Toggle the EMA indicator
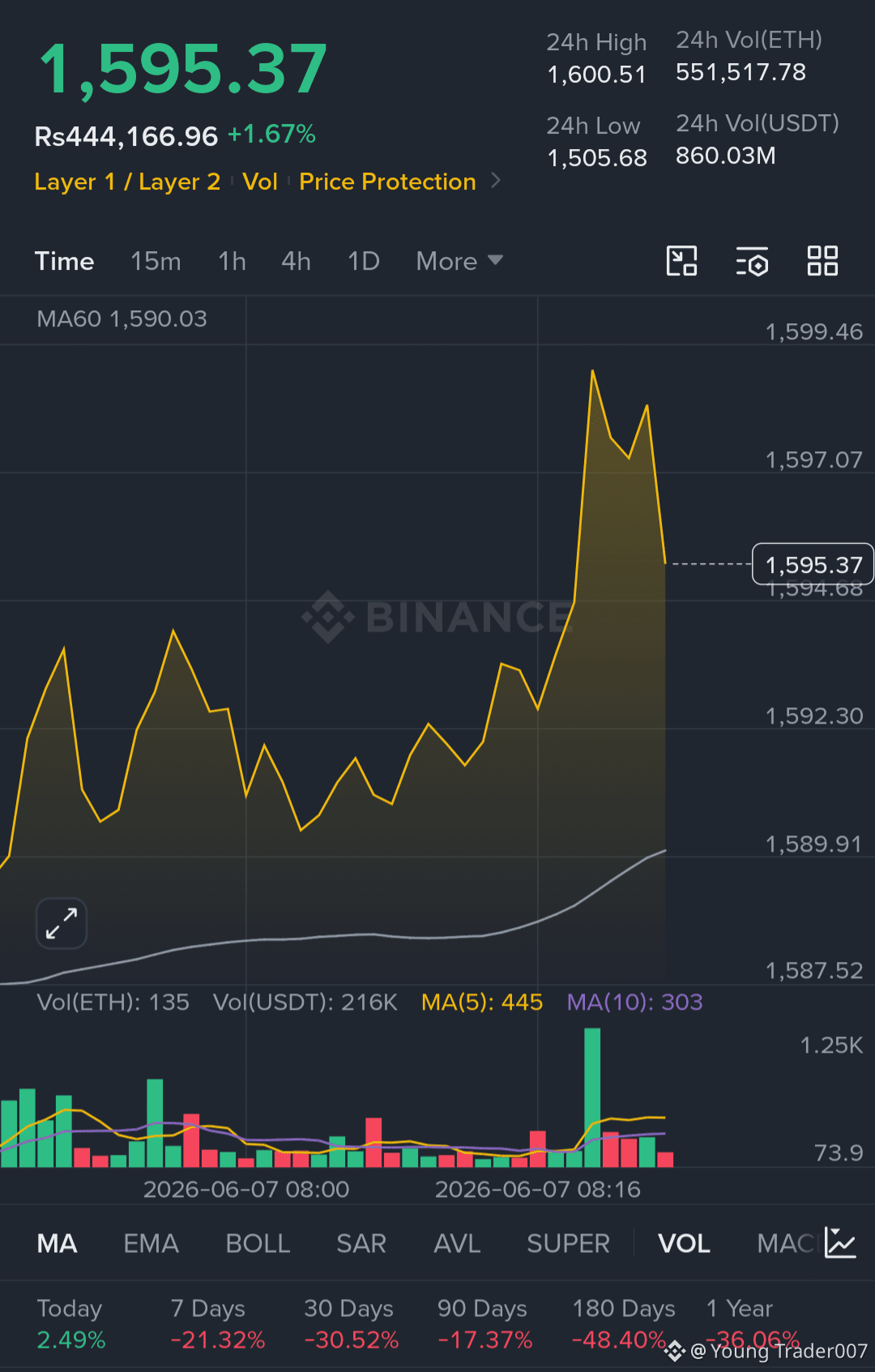 (151, 1243)
